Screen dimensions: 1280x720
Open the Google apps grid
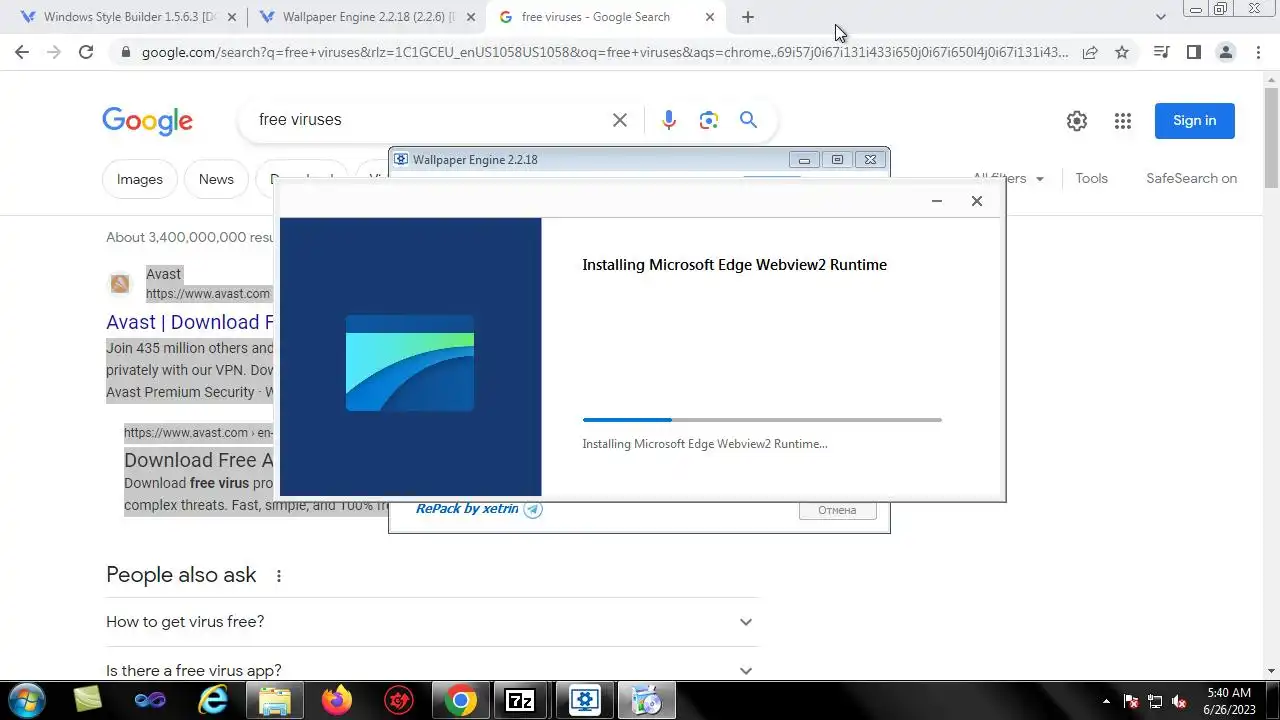pyautogui.click(x=1123, y=121)
